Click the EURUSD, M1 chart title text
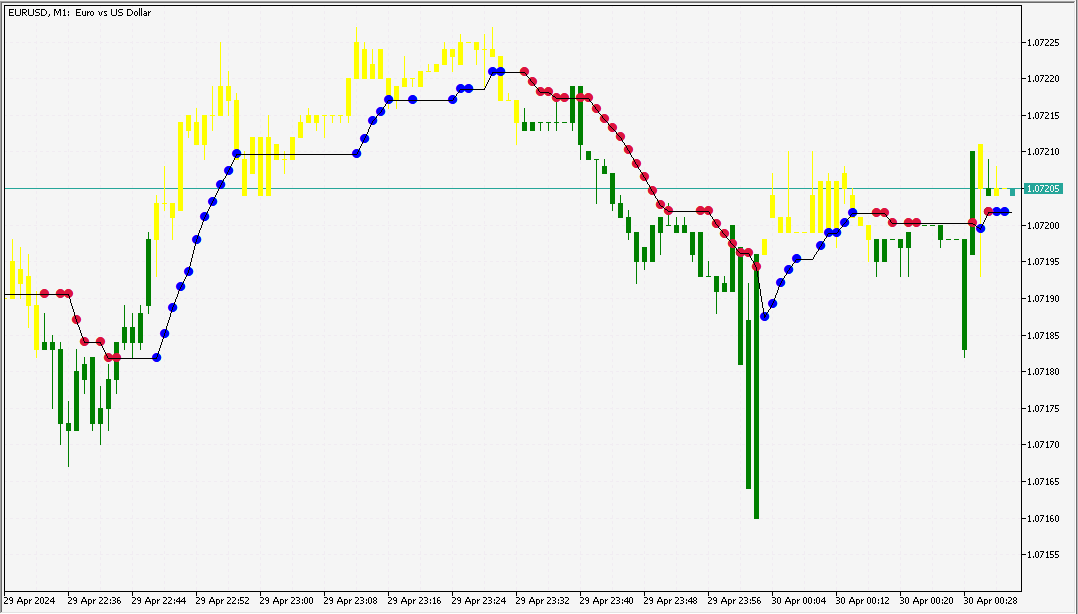This screenshot has height=614, width=1078. click(79, 13)
